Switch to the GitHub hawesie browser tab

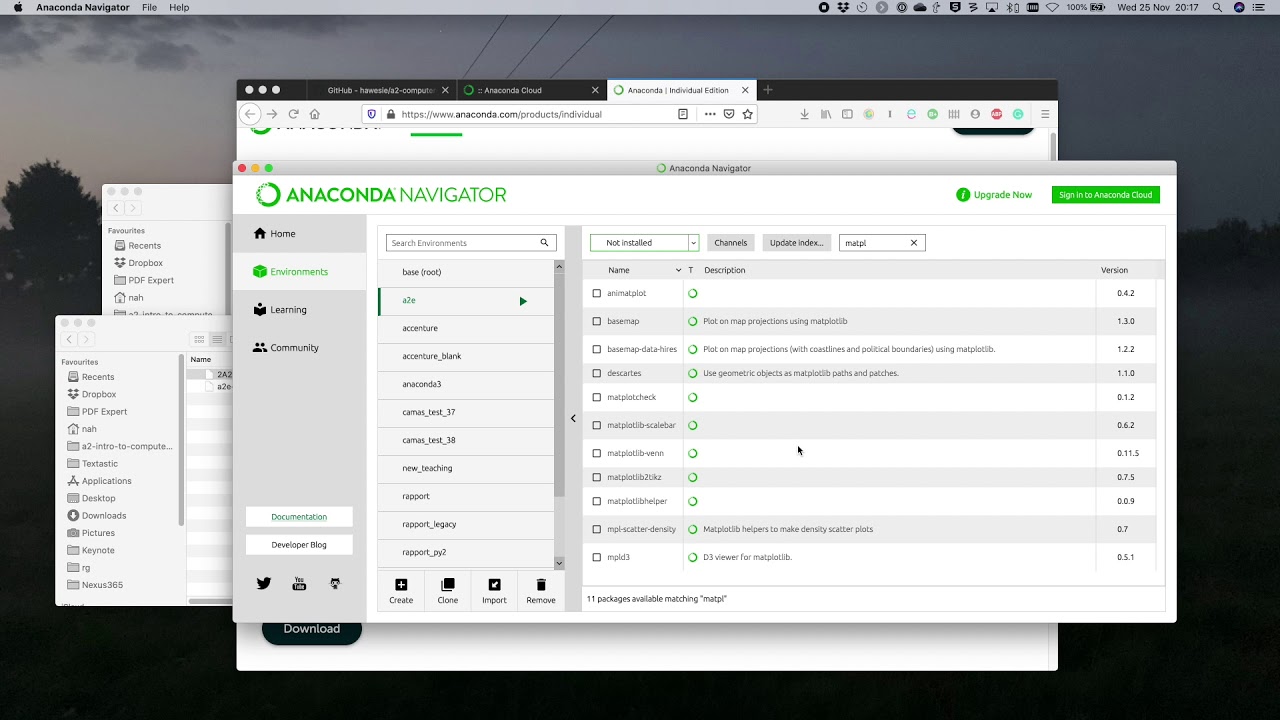click(x=379, y=90)
